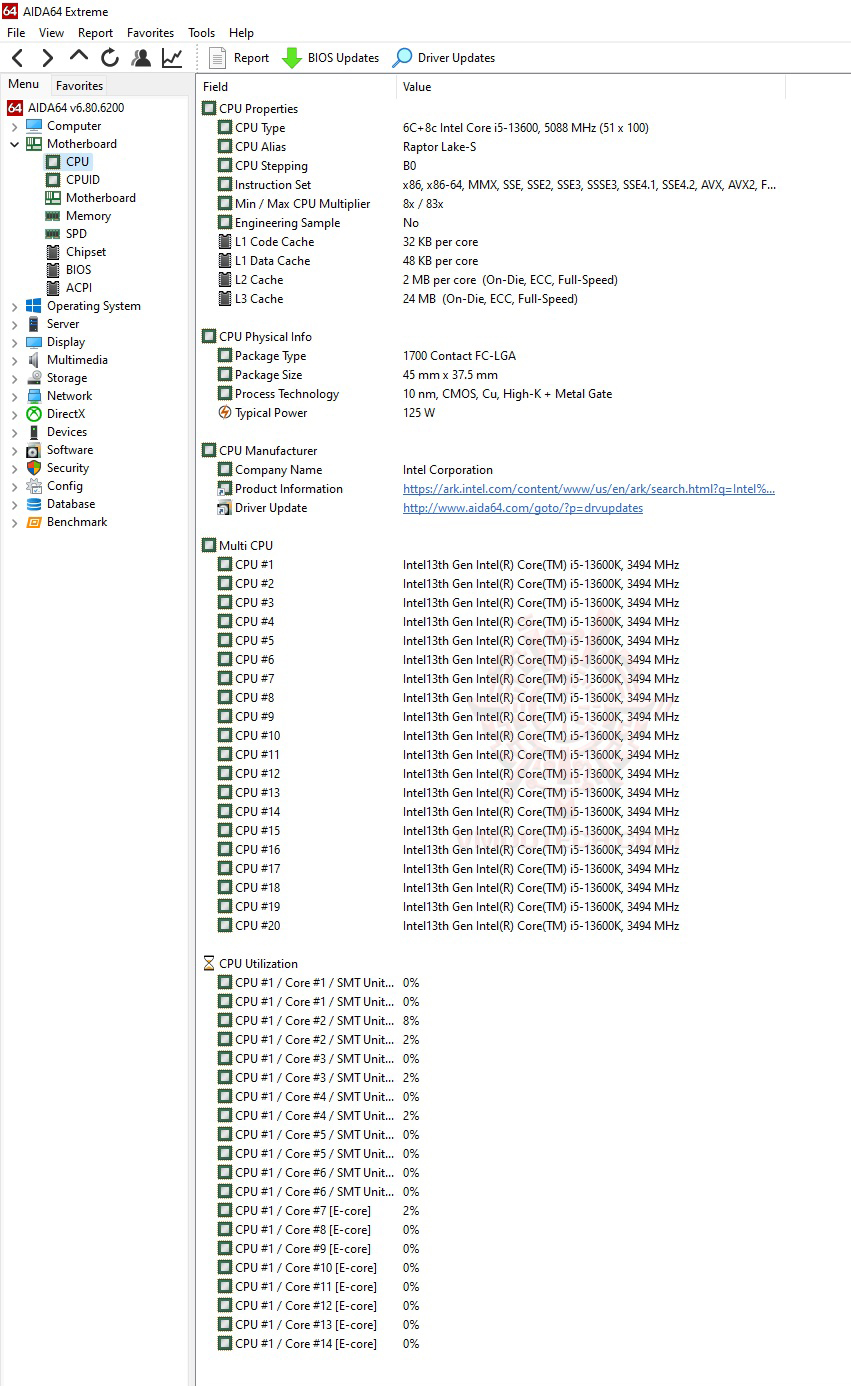Expand the Network tree node

[14, 396]
